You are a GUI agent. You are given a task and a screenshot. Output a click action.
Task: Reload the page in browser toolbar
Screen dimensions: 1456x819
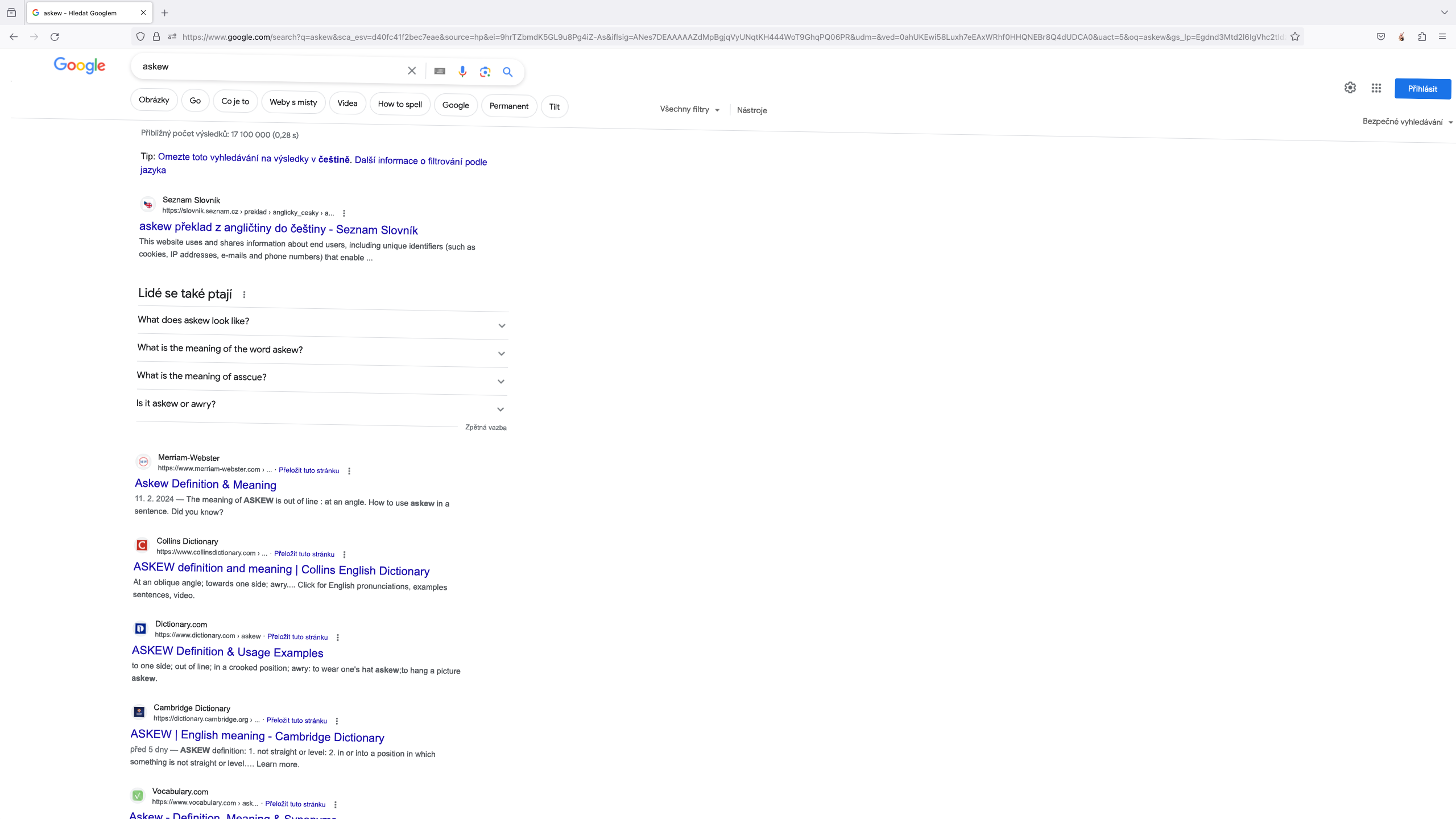coord(55,37)
